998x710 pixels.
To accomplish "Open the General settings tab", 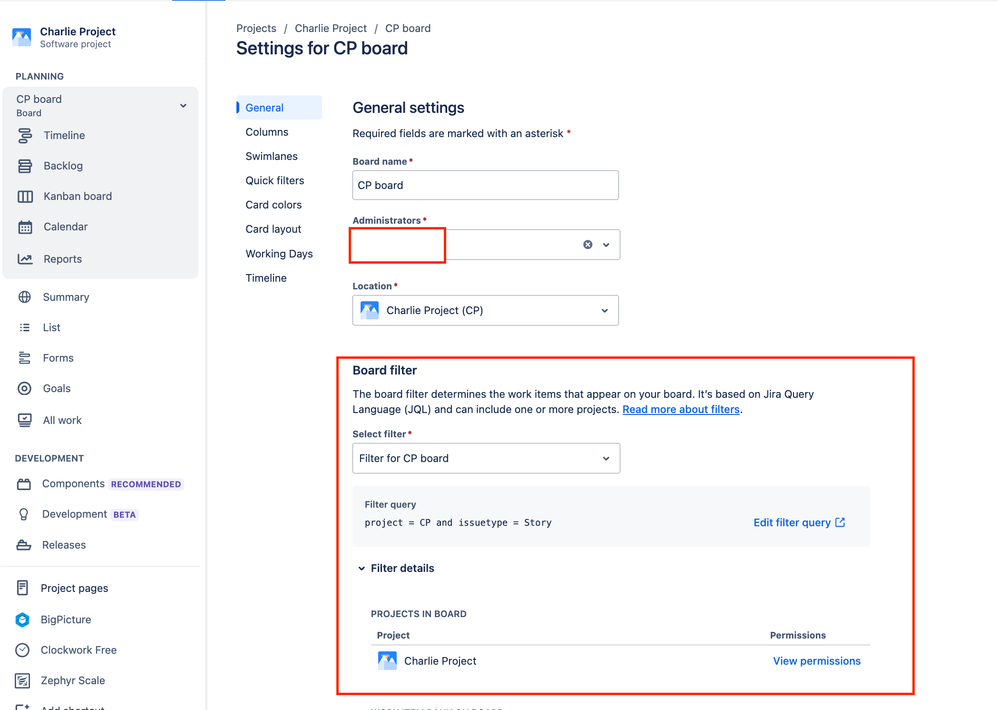I will coord(279,108).
